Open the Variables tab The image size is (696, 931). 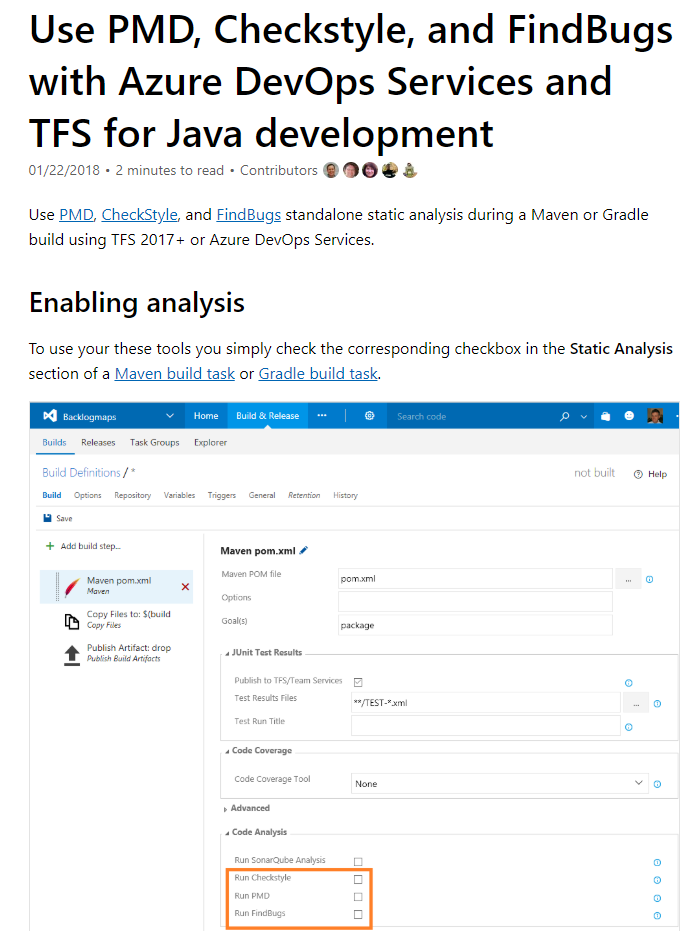point(179,495)
